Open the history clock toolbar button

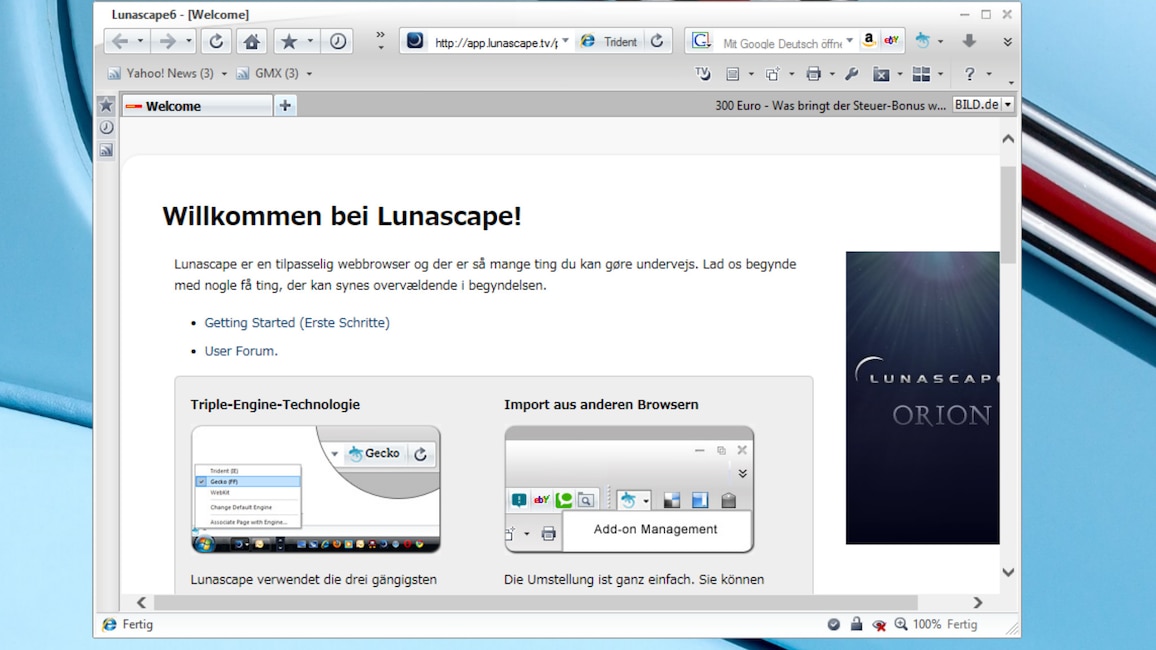(338, 41)
